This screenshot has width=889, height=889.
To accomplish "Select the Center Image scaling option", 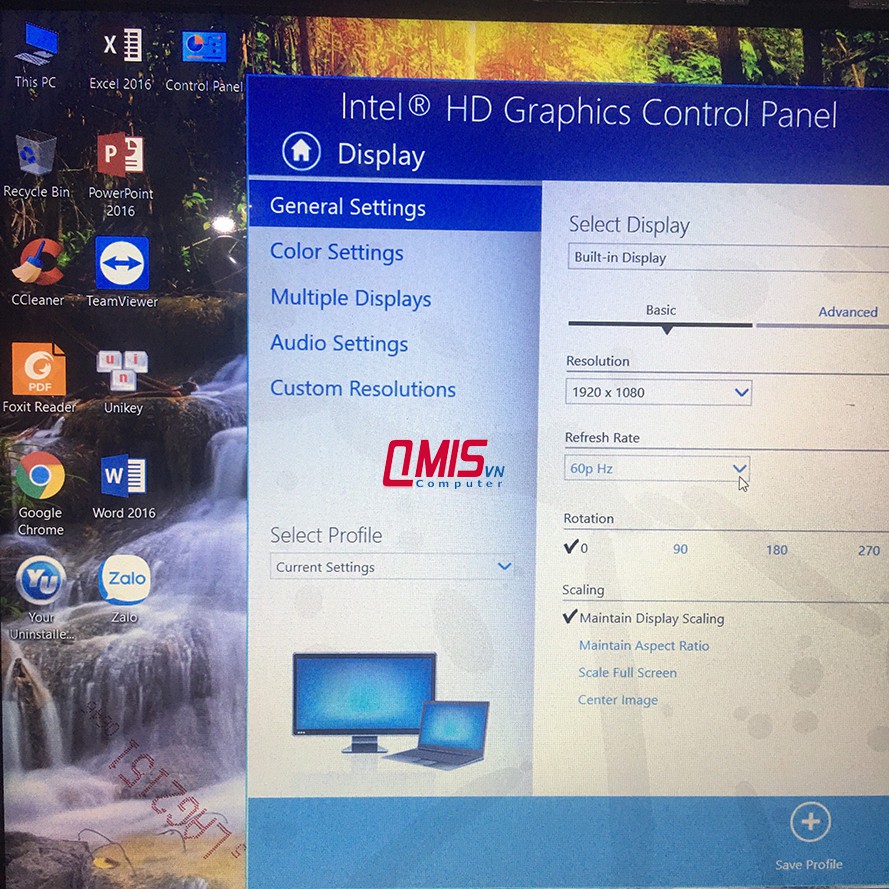I will pos(618,700).
